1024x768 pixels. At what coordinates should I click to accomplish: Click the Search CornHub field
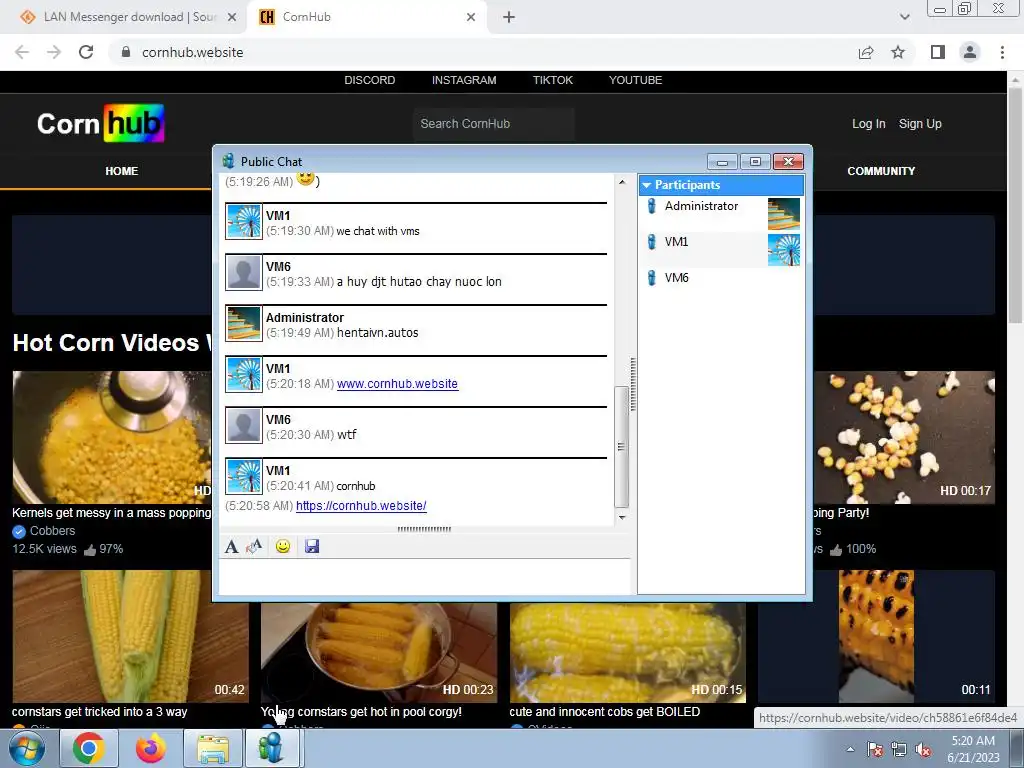tap(493, 124)
